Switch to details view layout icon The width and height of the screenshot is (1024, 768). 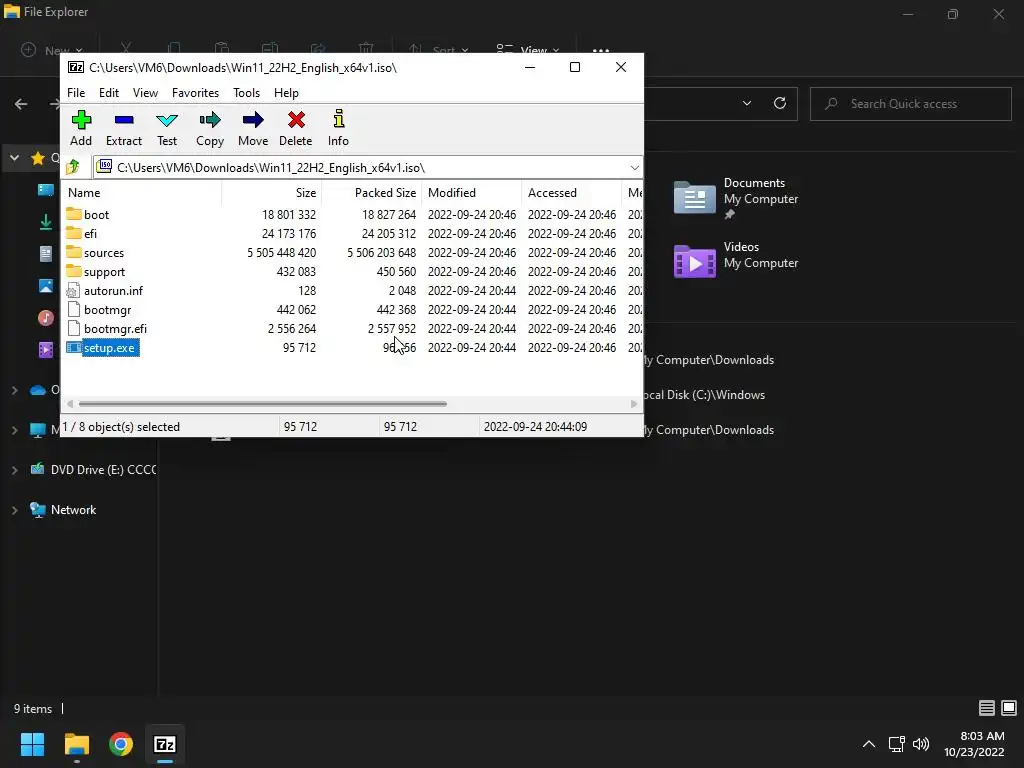[986, 708]
